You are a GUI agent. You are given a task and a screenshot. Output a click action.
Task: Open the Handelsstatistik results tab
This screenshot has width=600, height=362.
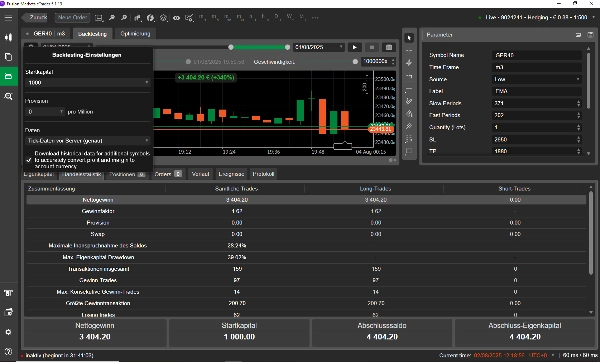(x=82, y=174)
